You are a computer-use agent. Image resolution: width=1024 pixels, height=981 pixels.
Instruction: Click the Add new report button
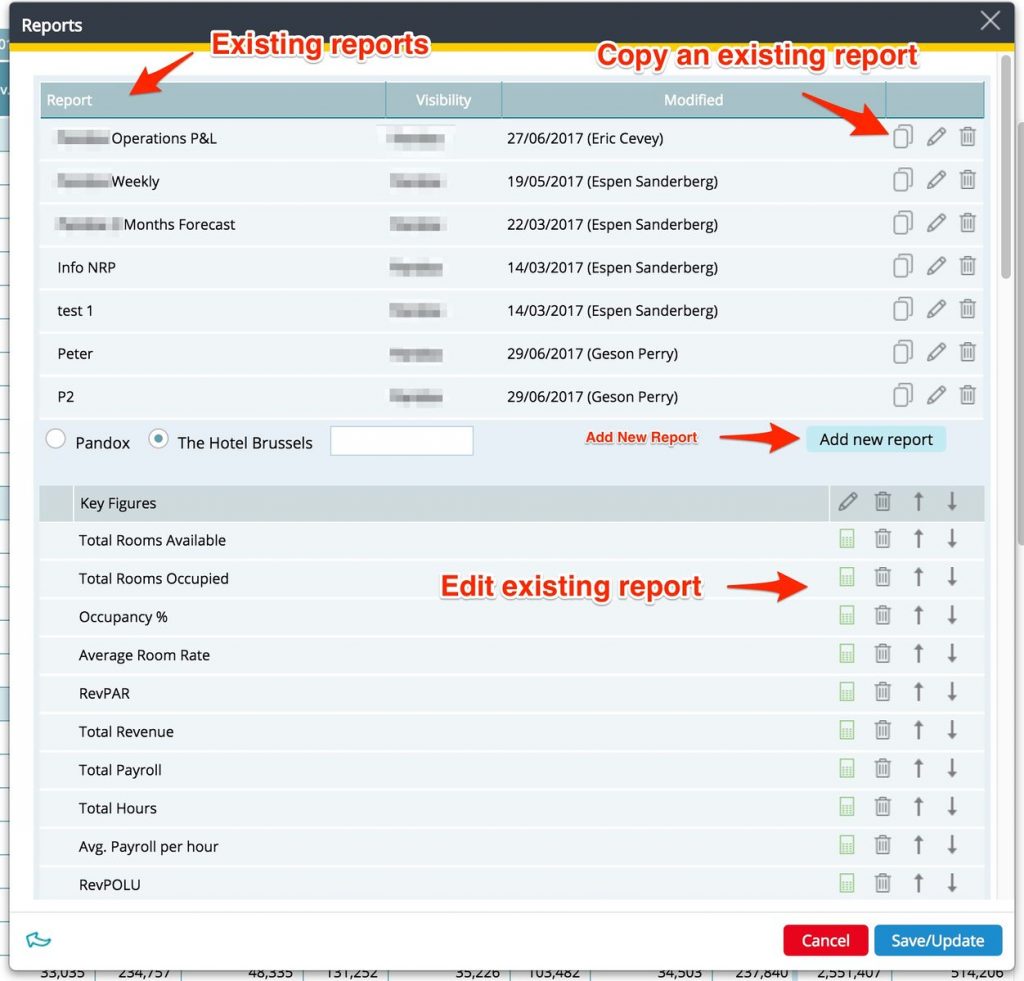point(876,439)
